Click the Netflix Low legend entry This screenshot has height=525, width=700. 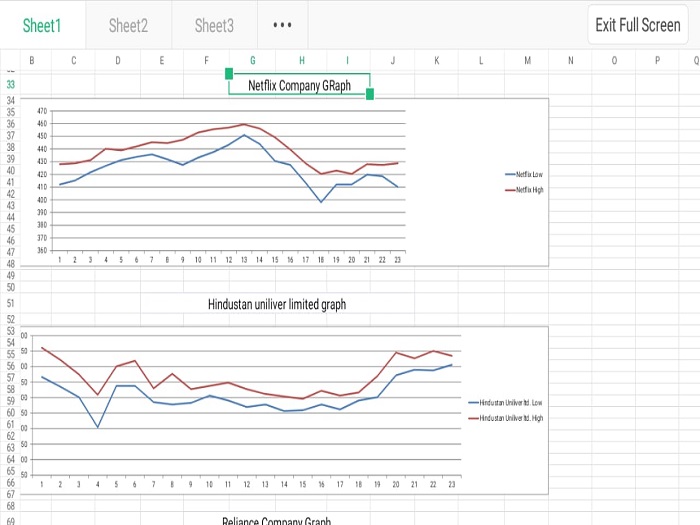click(x=524, y=174)
